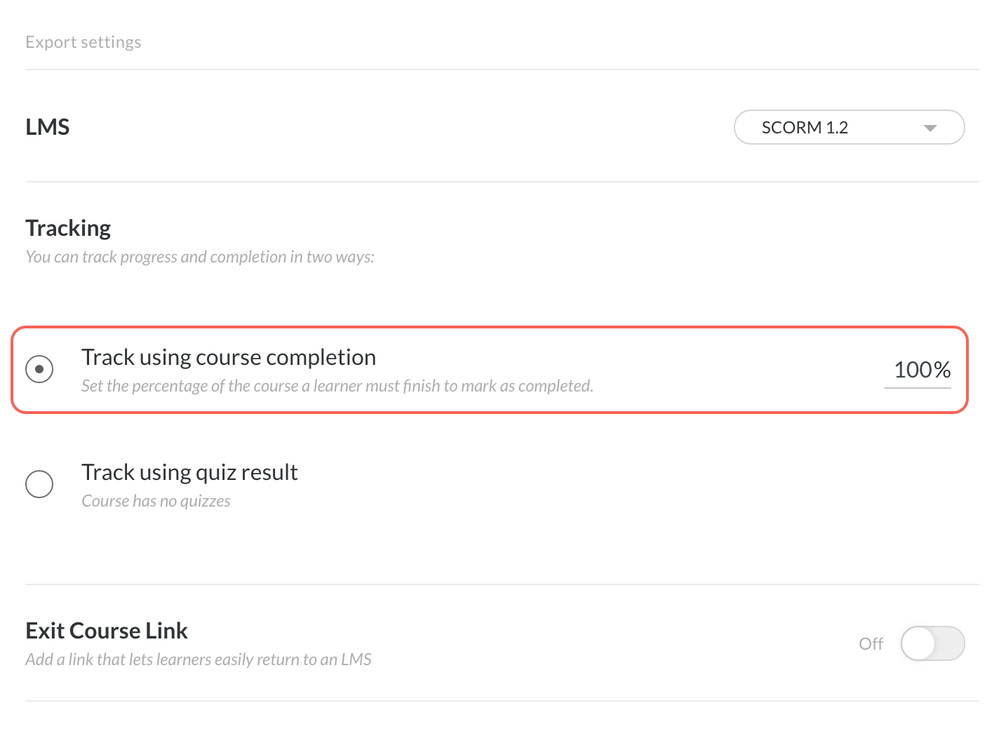Click the underline beneath the 100% value

point(917,387)
